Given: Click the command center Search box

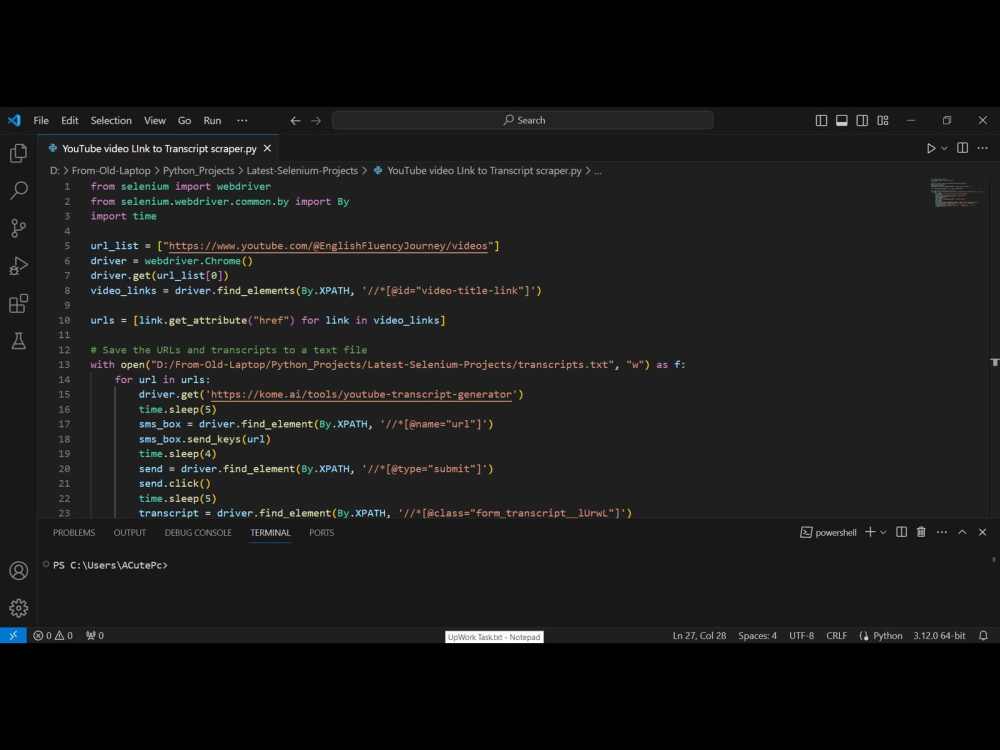Looking at the screenshot, I should [x=522, y=120].
